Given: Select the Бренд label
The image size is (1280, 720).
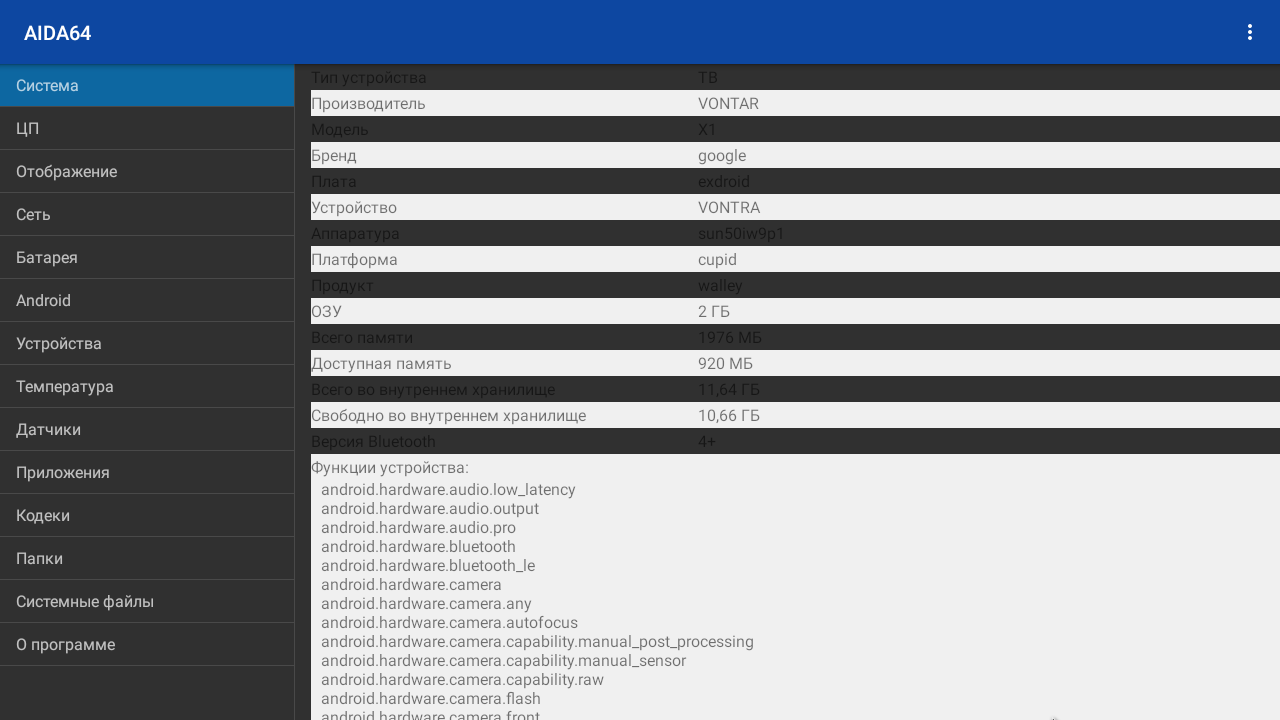Looking at the screenshot, I should (334, 156).
